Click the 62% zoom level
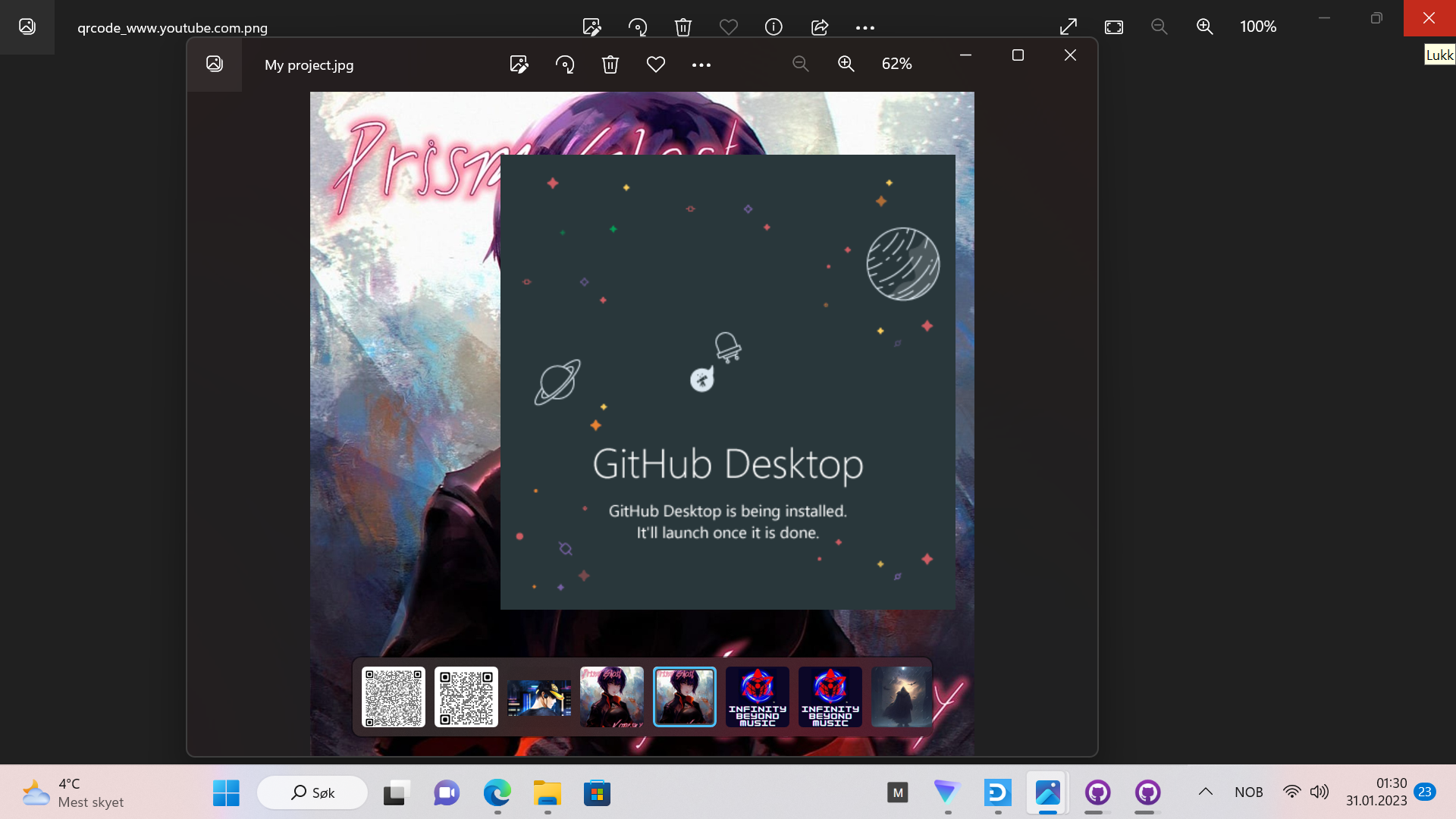The image size is (1456, 819). coord(896,64)
